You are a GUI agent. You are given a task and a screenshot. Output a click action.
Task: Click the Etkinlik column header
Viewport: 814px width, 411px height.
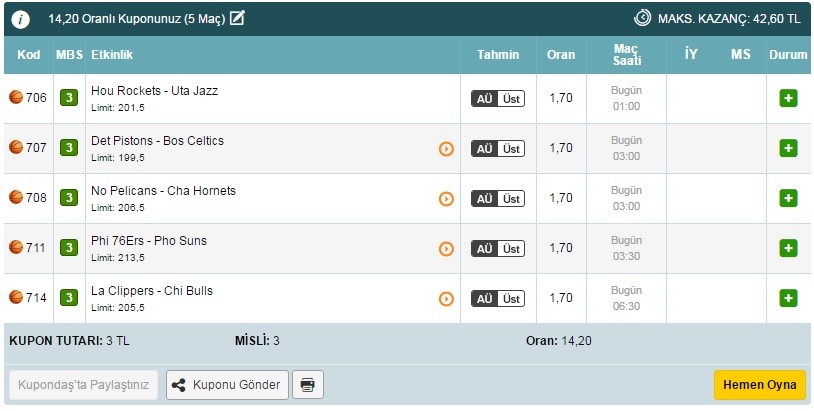[112, 54]
